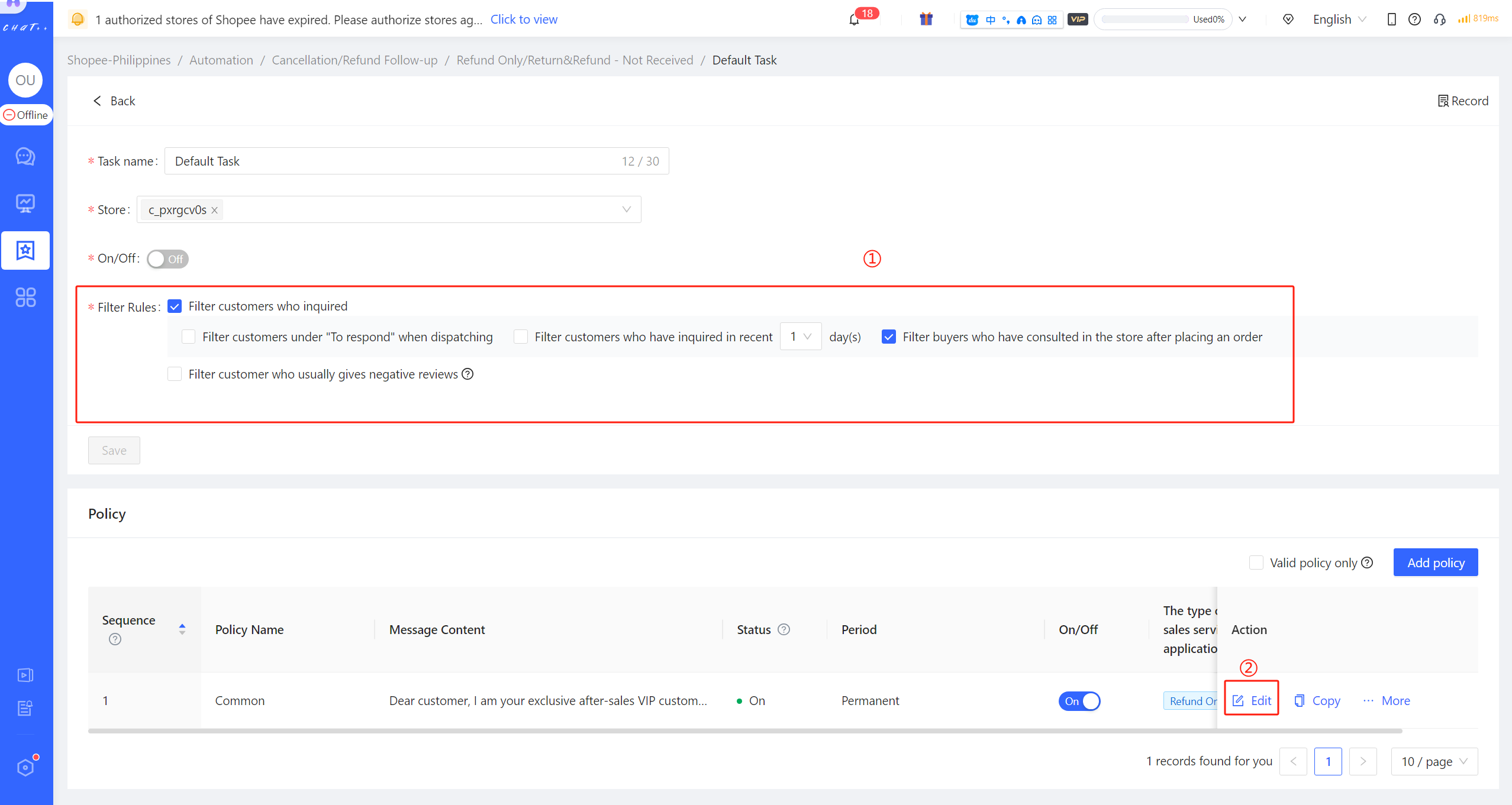Remove the c_pxrgcv0s store tag
This screenshot has width=1512, height=805.
point(214,210)
